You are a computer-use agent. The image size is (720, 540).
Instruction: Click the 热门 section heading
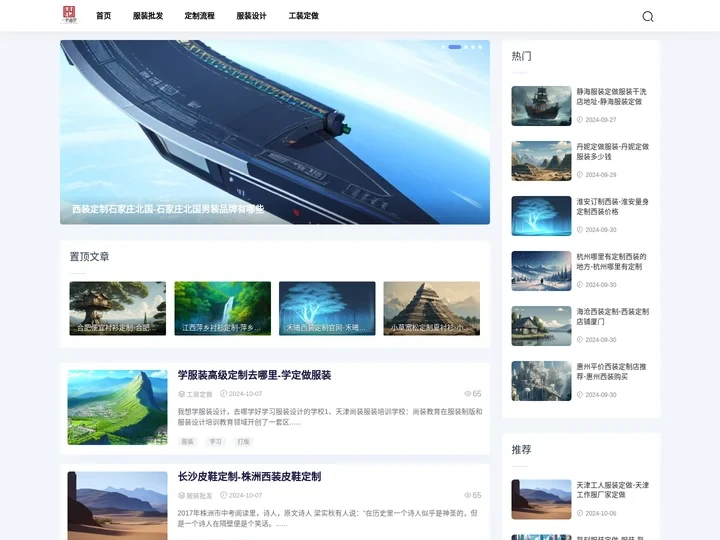[x=522, y=56]
